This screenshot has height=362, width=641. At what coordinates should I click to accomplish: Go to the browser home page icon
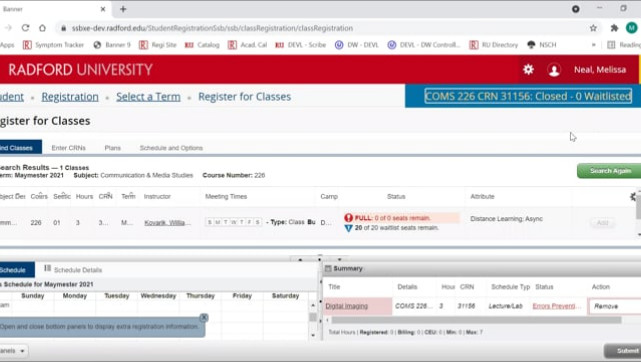[x=43, y=28]
